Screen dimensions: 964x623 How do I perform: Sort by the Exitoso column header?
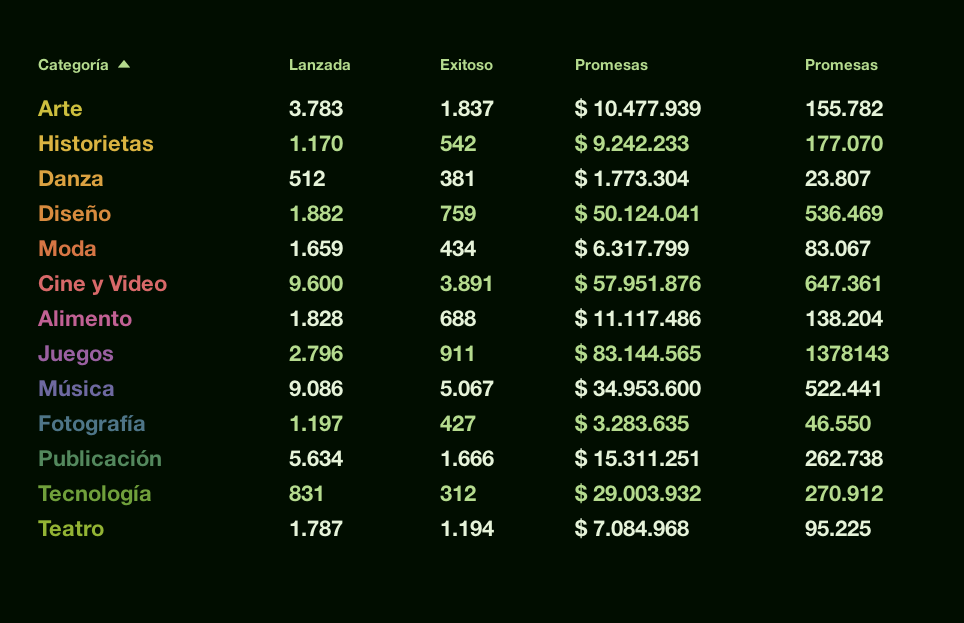pos(466,65)
